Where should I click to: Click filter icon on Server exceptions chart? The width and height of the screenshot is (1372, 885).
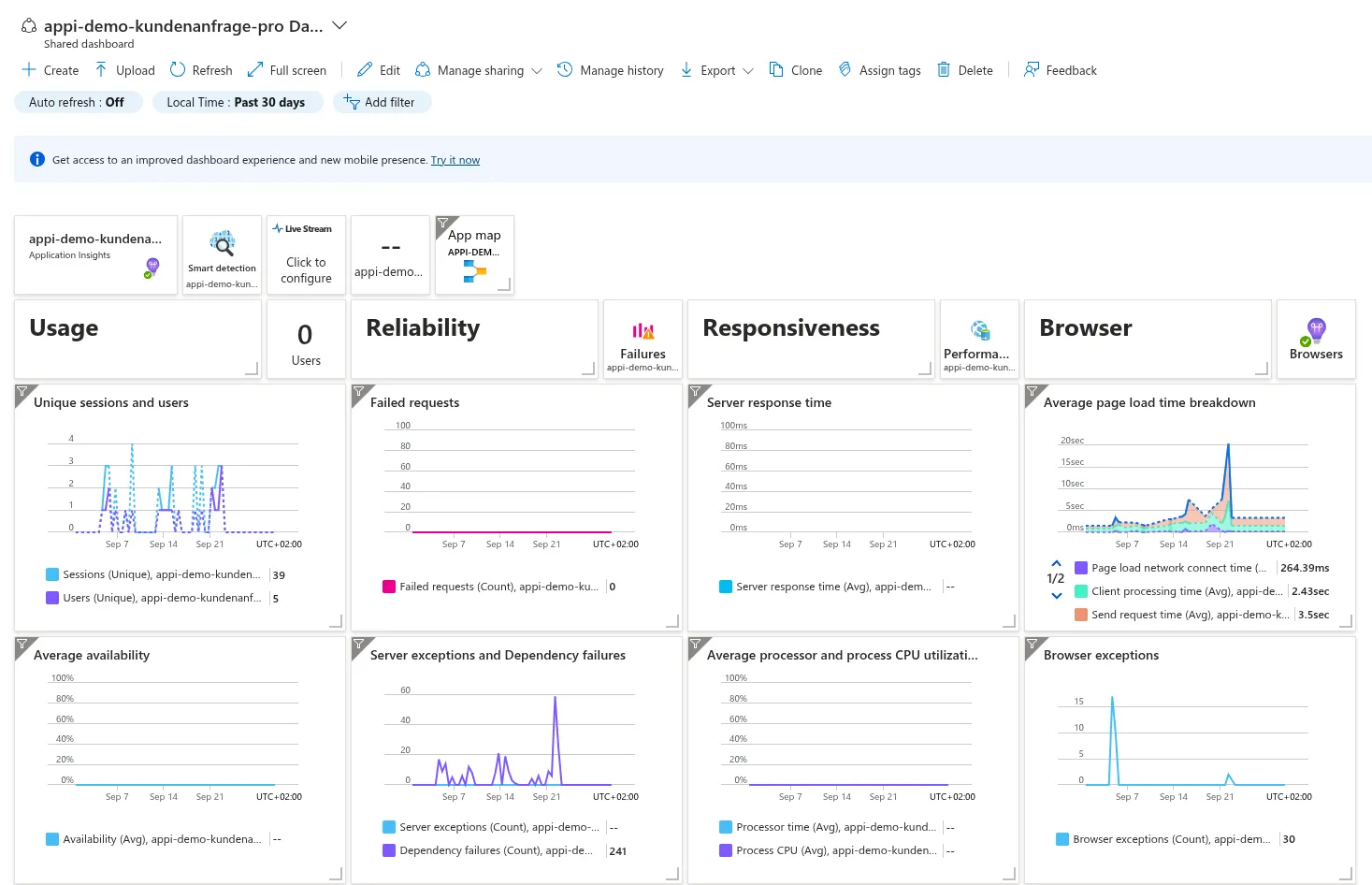click(x=359, y=645)
